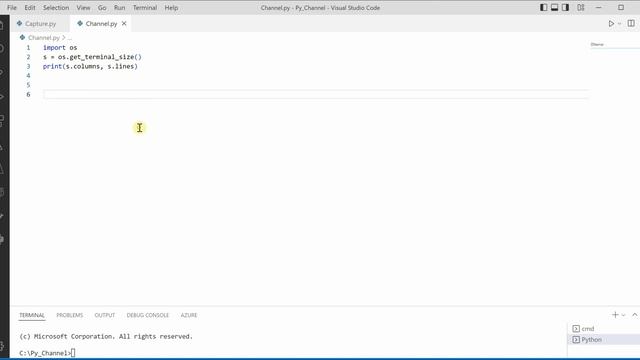This screenshot has height=360, width=640.
Task: Focus the terminal prompt C:\Py_Channel>
Action: pyautogui.click(x=45, y=353)
